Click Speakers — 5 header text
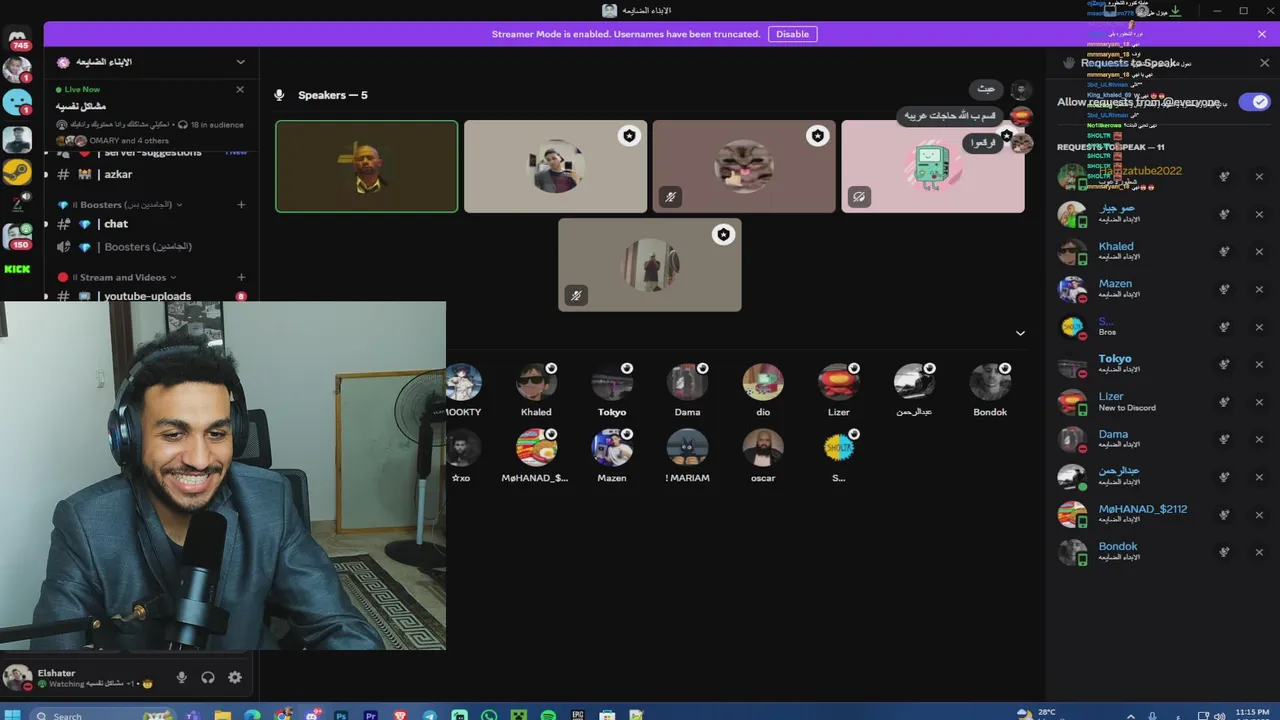The image size is (1280, 720). point(333,95)
